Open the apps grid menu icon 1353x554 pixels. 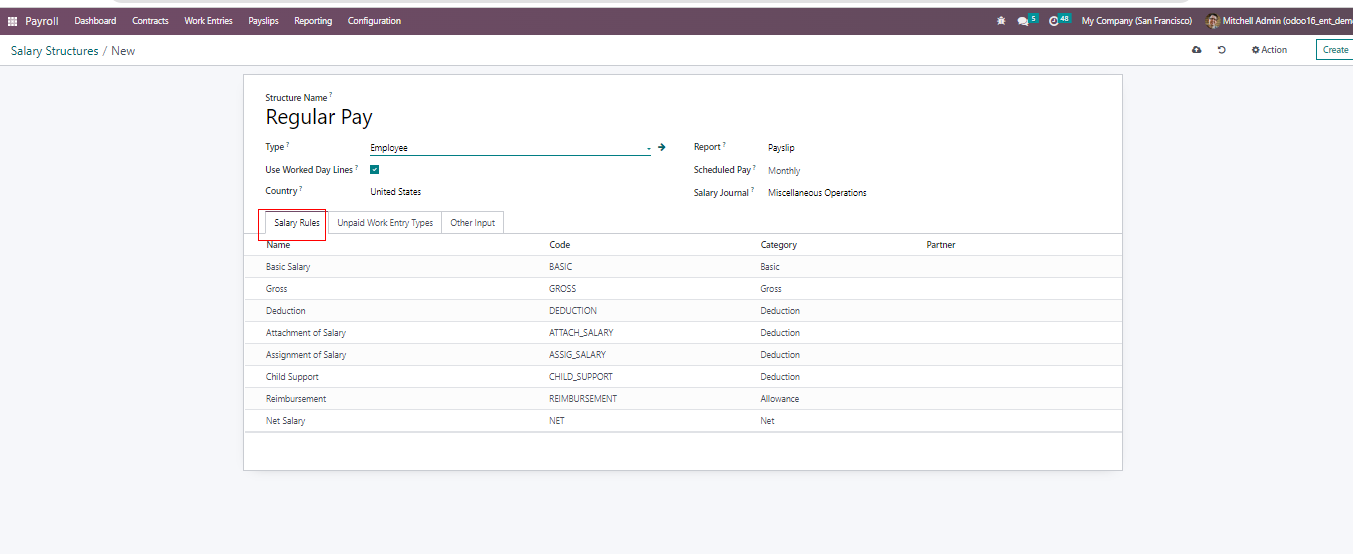pos(12,21)
